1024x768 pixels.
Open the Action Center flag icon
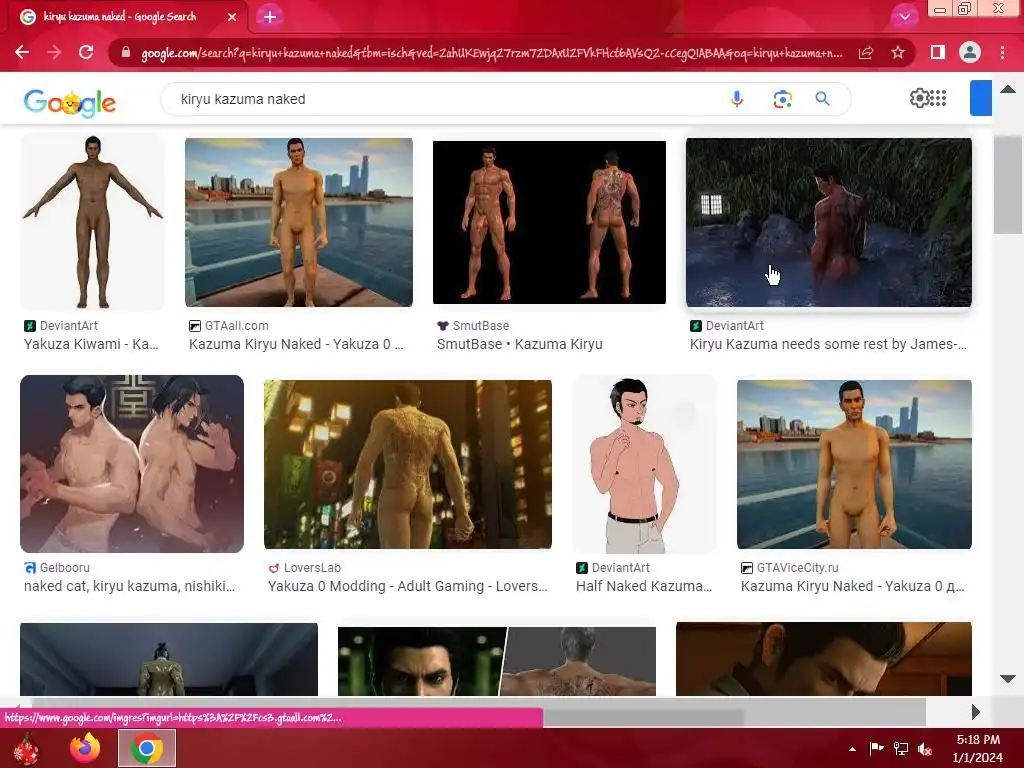point(876,748)
